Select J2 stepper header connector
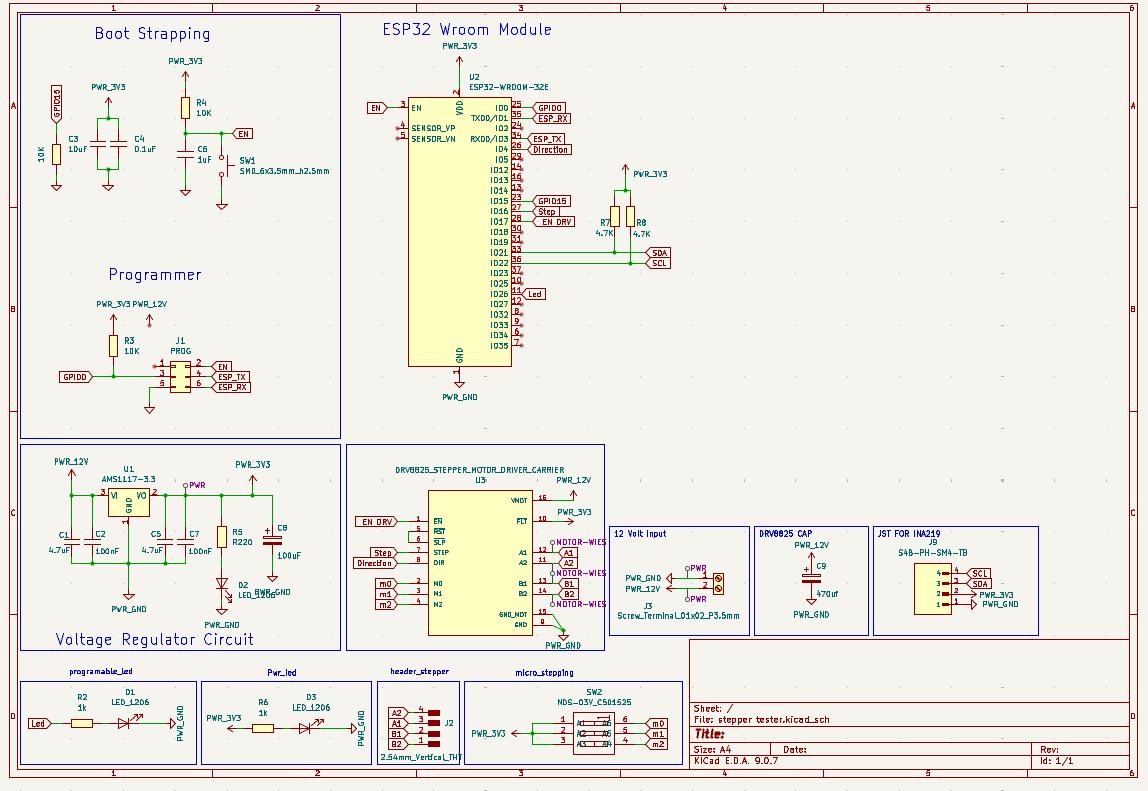1148x791 pixels. click(x=434, y=727)
